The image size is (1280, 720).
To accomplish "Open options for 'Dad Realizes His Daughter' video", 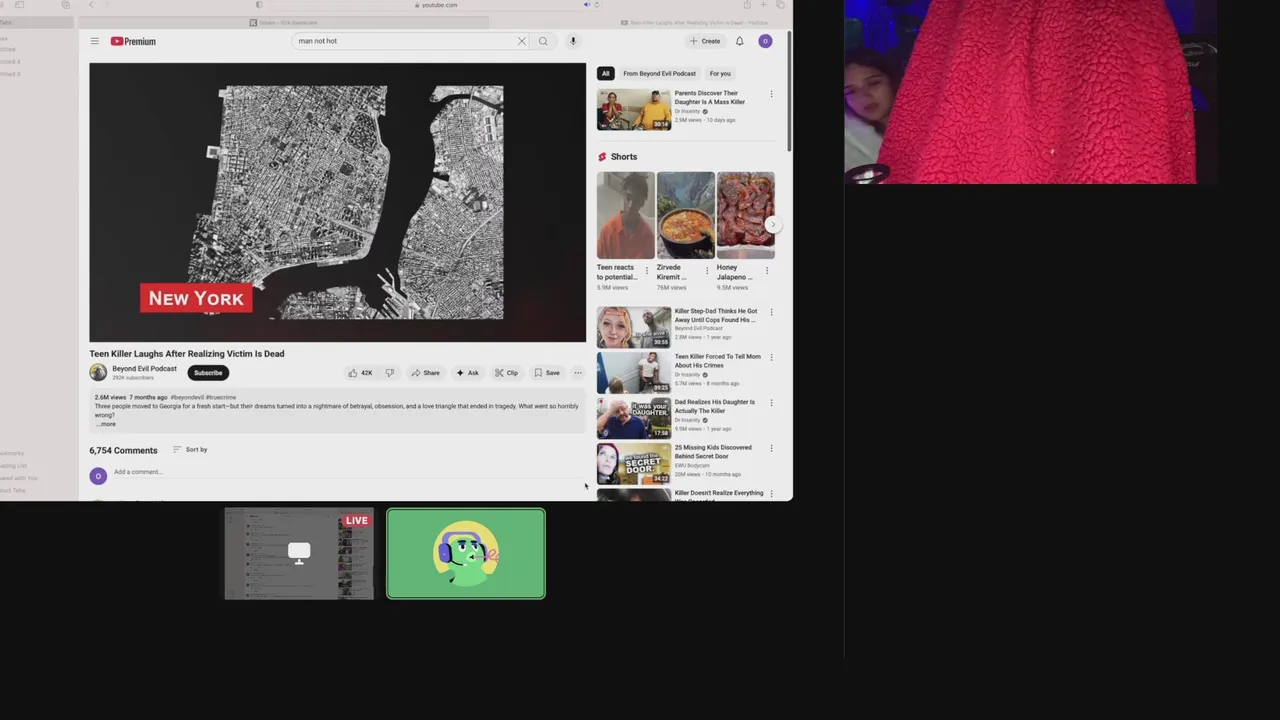I will 771,403.
